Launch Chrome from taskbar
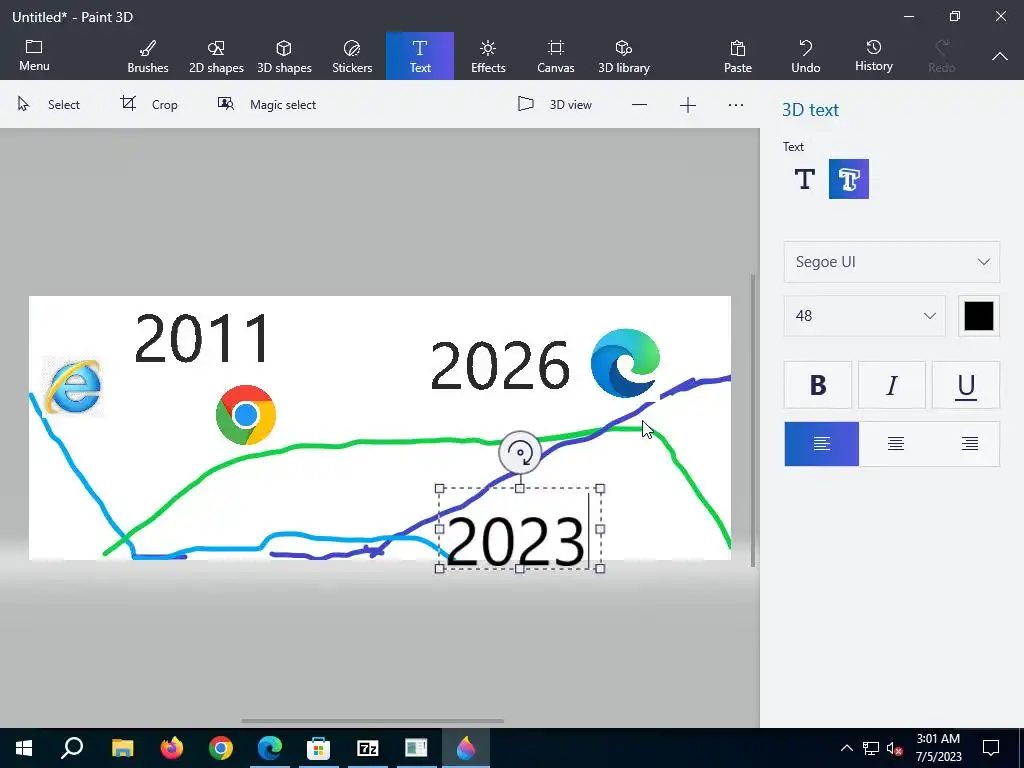This screenshot has width=1024, height=768. tap(221, 748)
